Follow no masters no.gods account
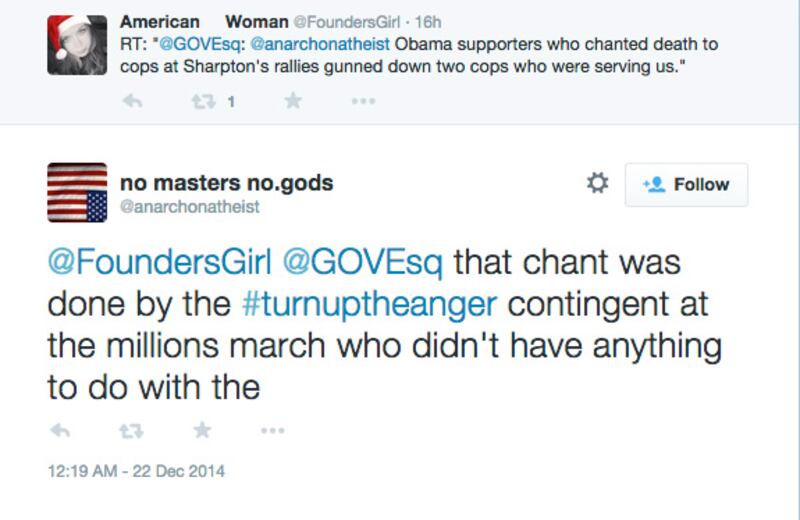This screenshot has height=520, width=800. pos(686,184)
